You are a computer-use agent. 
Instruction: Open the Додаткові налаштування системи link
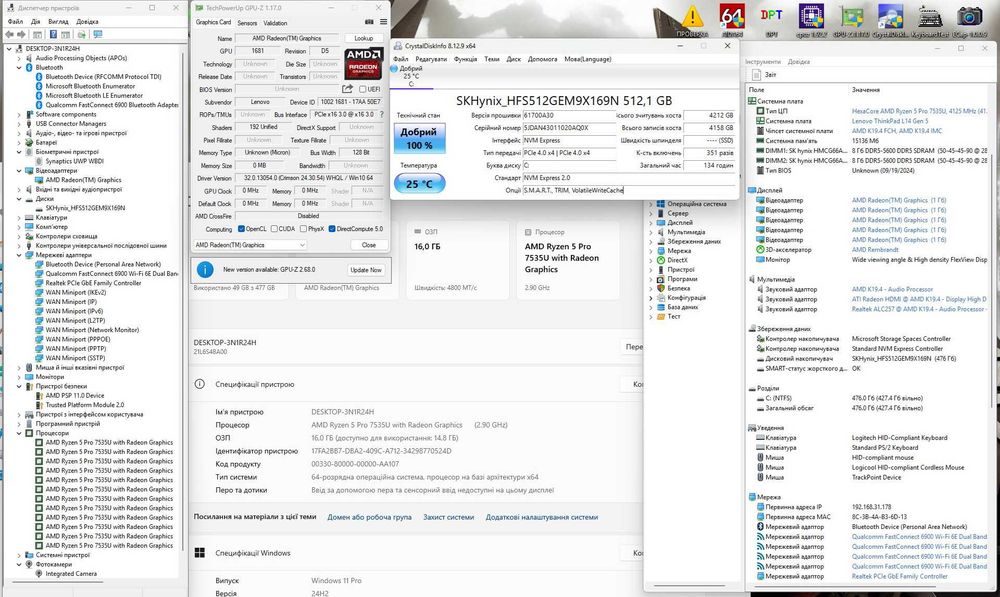(x=541, y=517)
